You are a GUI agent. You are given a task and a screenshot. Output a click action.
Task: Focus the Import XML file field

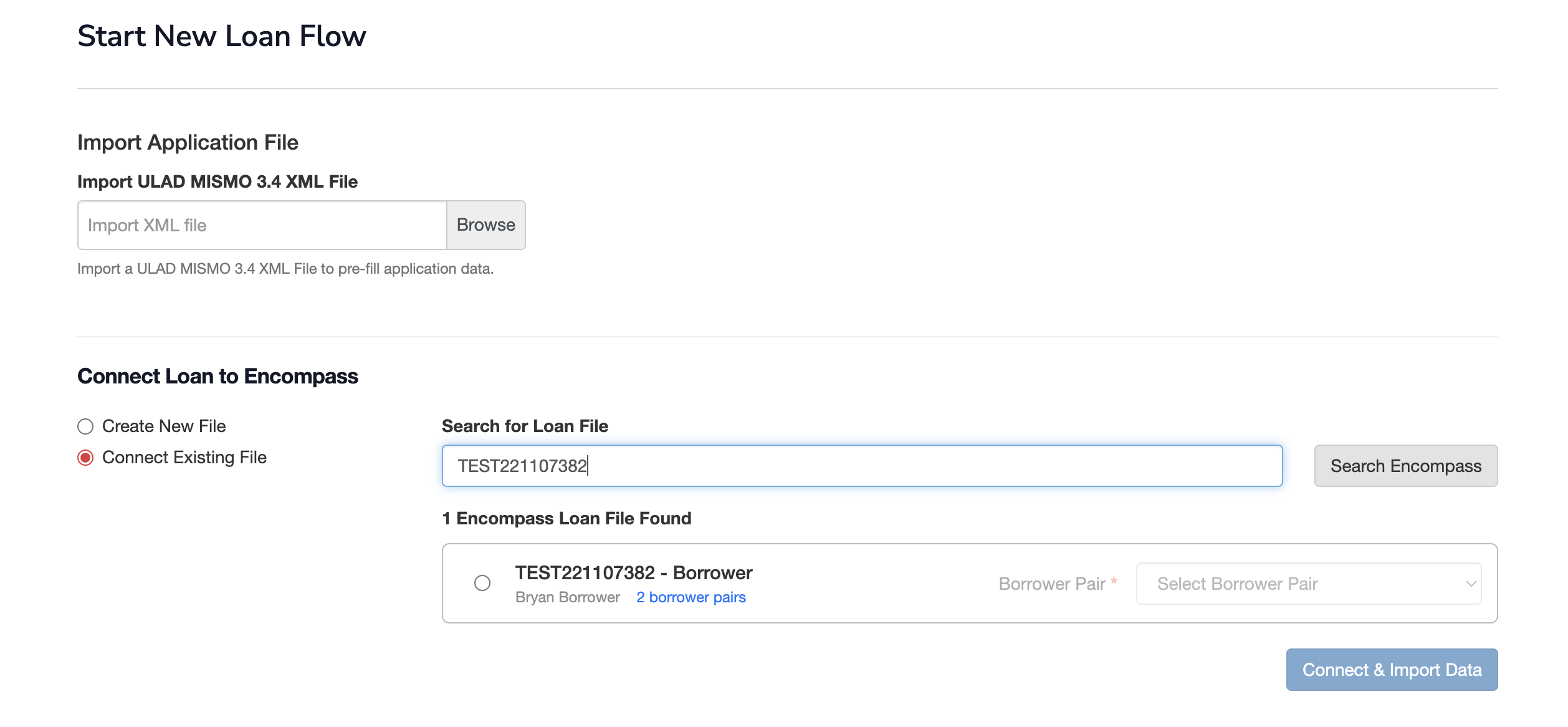[x=262, y=225]
